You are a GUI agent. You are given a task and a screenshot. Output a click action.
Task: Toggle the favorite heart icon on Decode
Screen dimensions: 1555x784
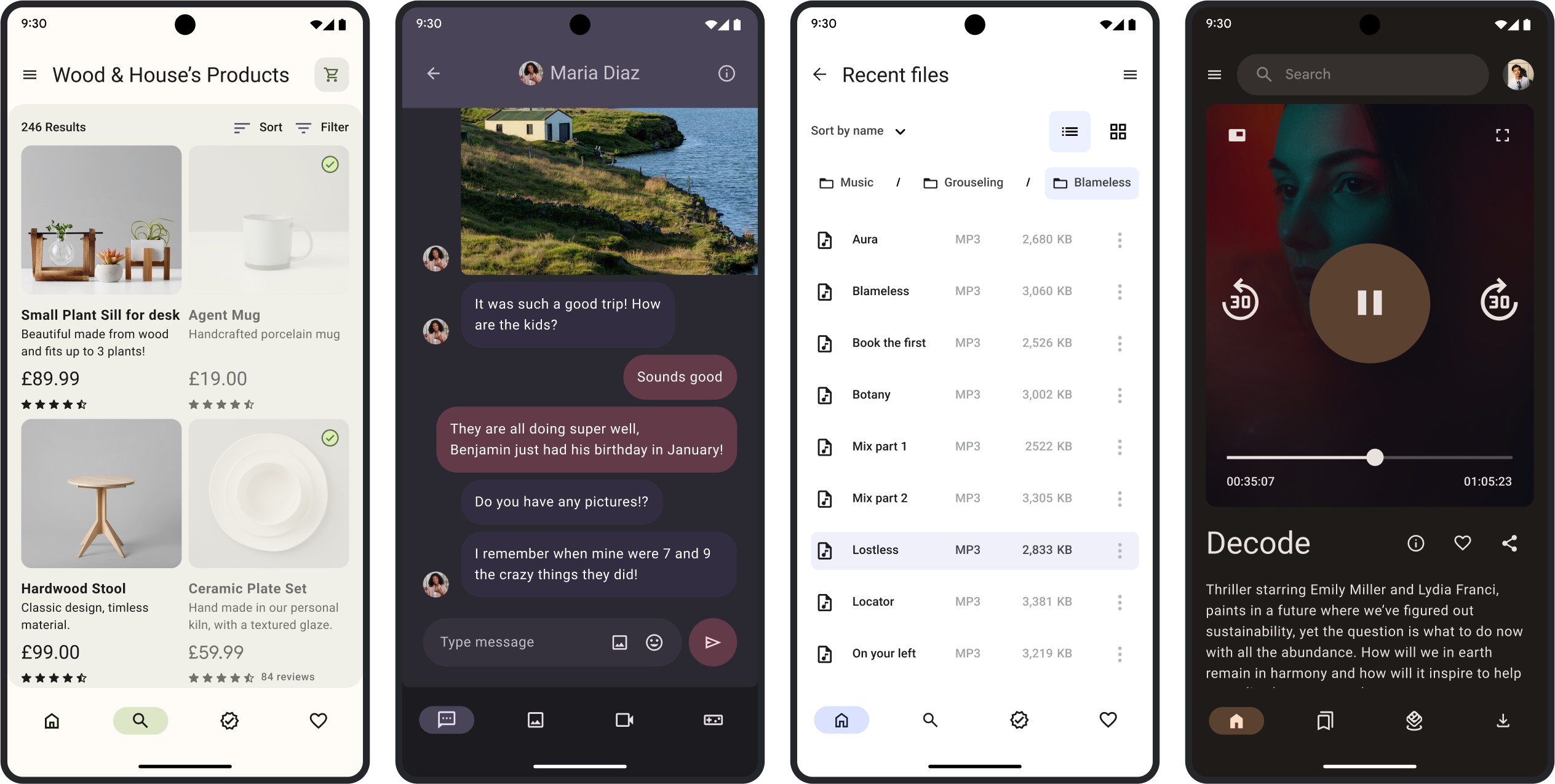(x=1462, y=543)
